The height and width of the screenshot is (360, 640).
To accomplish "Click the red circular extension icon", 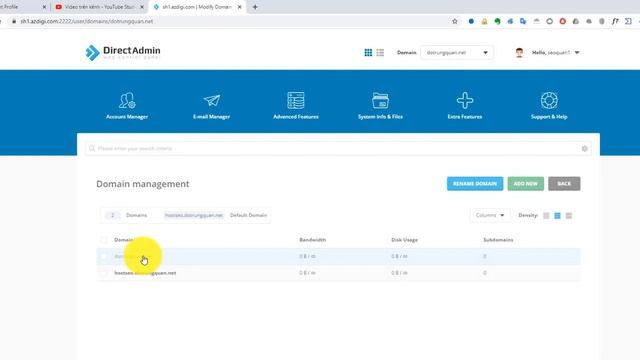I will tap(562, 21).
